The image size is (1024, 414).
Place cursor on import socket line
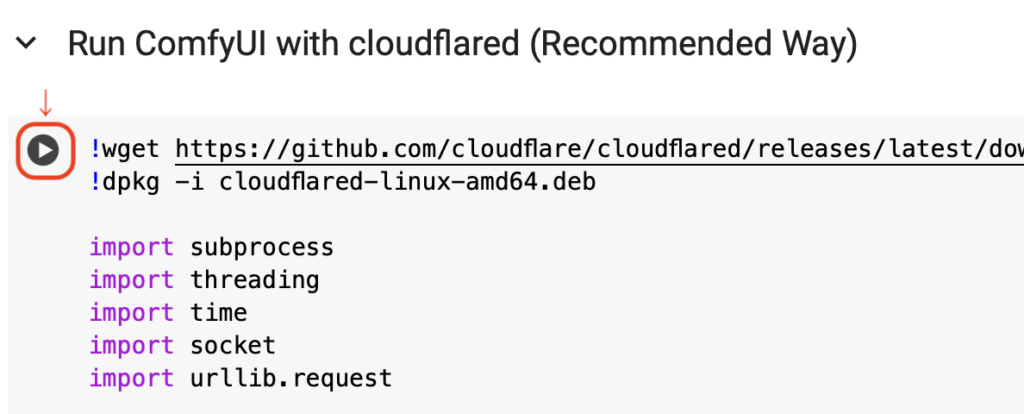[x=183, y=345]
